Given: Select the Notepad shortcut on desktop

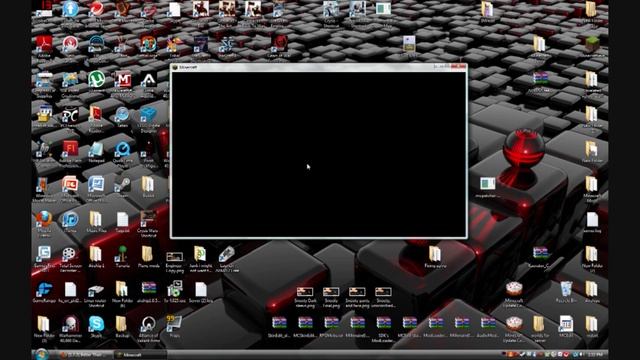Looking at the screenshot, I should [96, 149].
